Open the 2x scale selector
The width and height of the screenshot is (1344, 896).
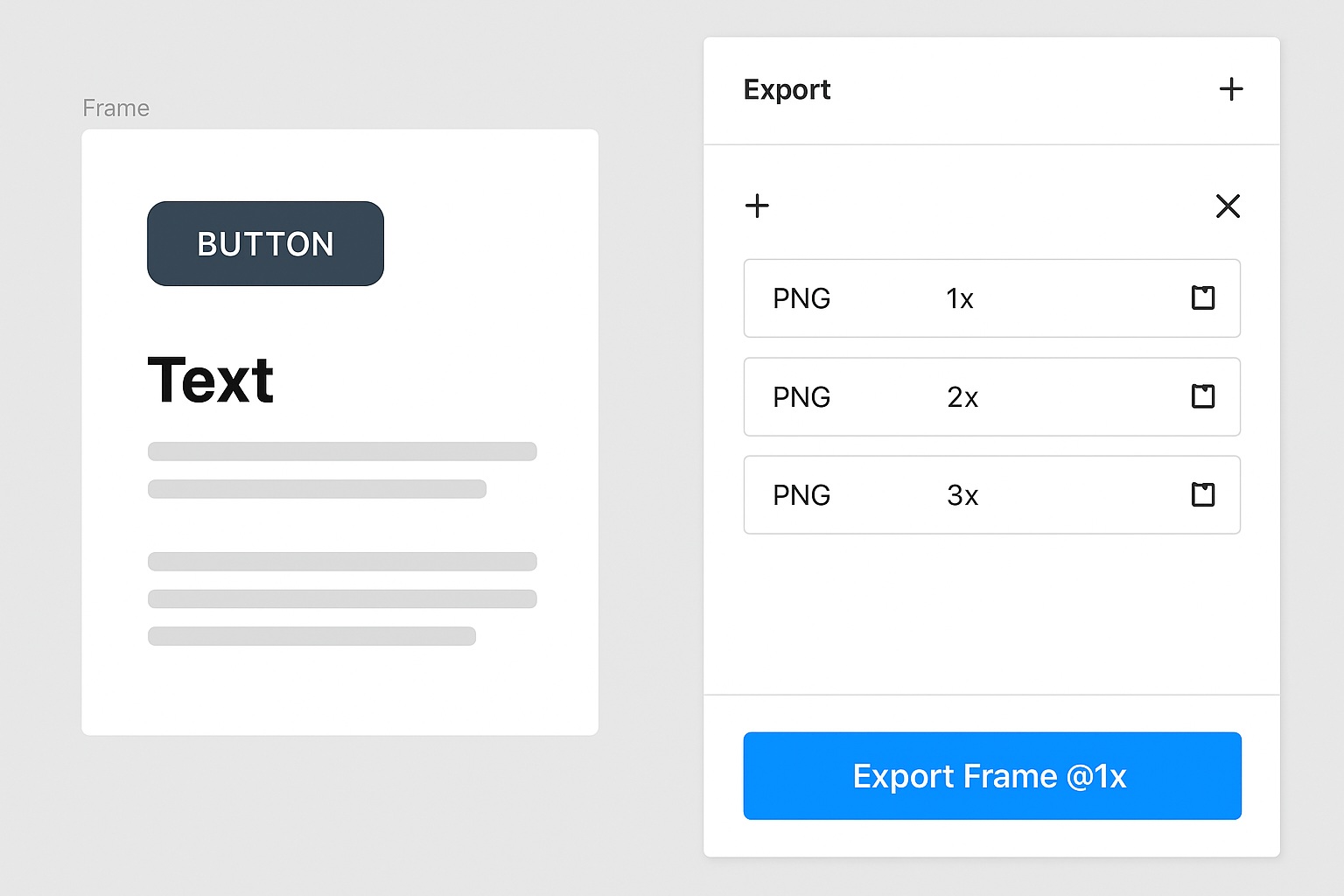(x=962, y=396)
